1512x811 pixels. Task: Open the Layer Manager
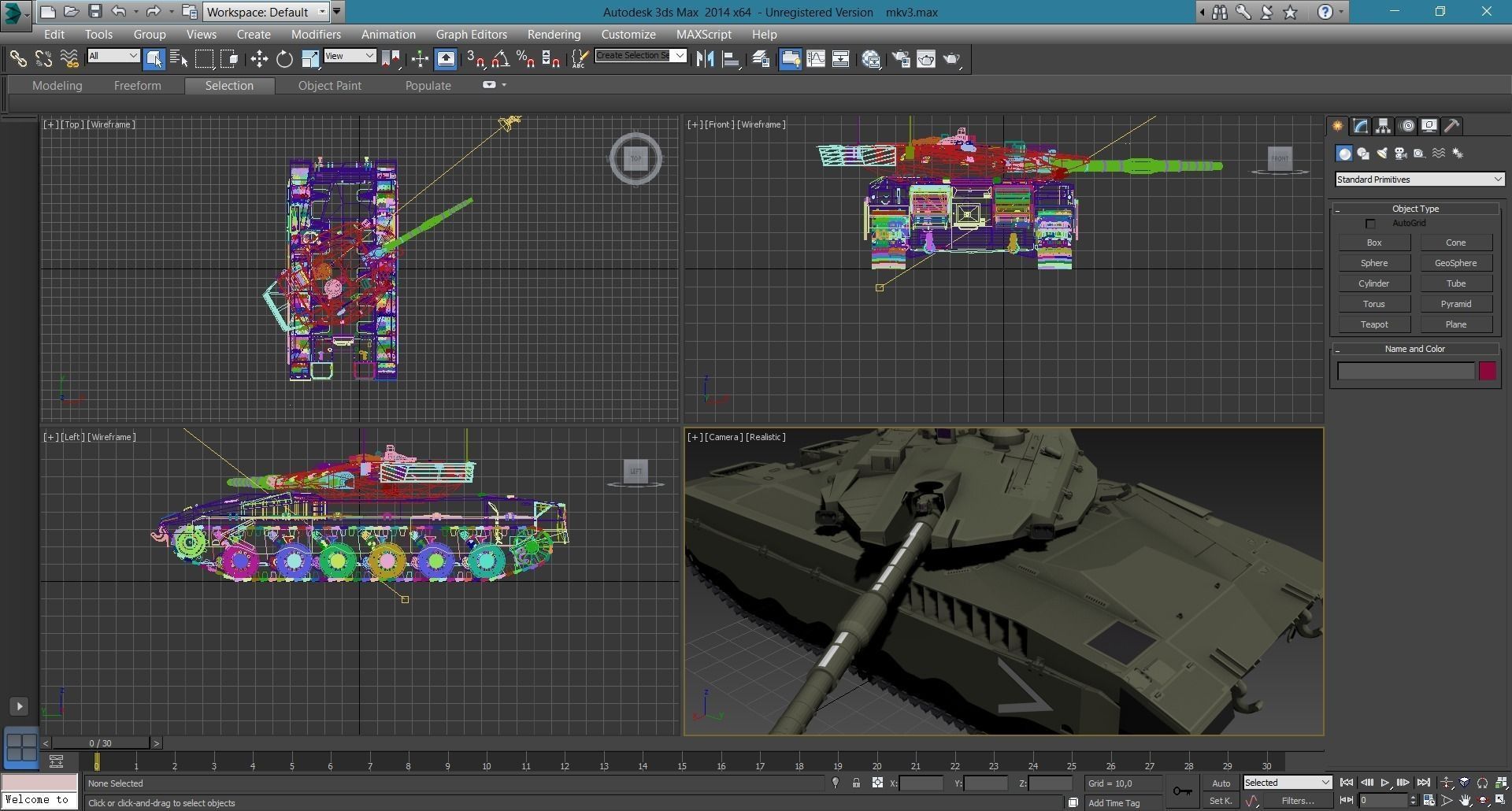761,59
